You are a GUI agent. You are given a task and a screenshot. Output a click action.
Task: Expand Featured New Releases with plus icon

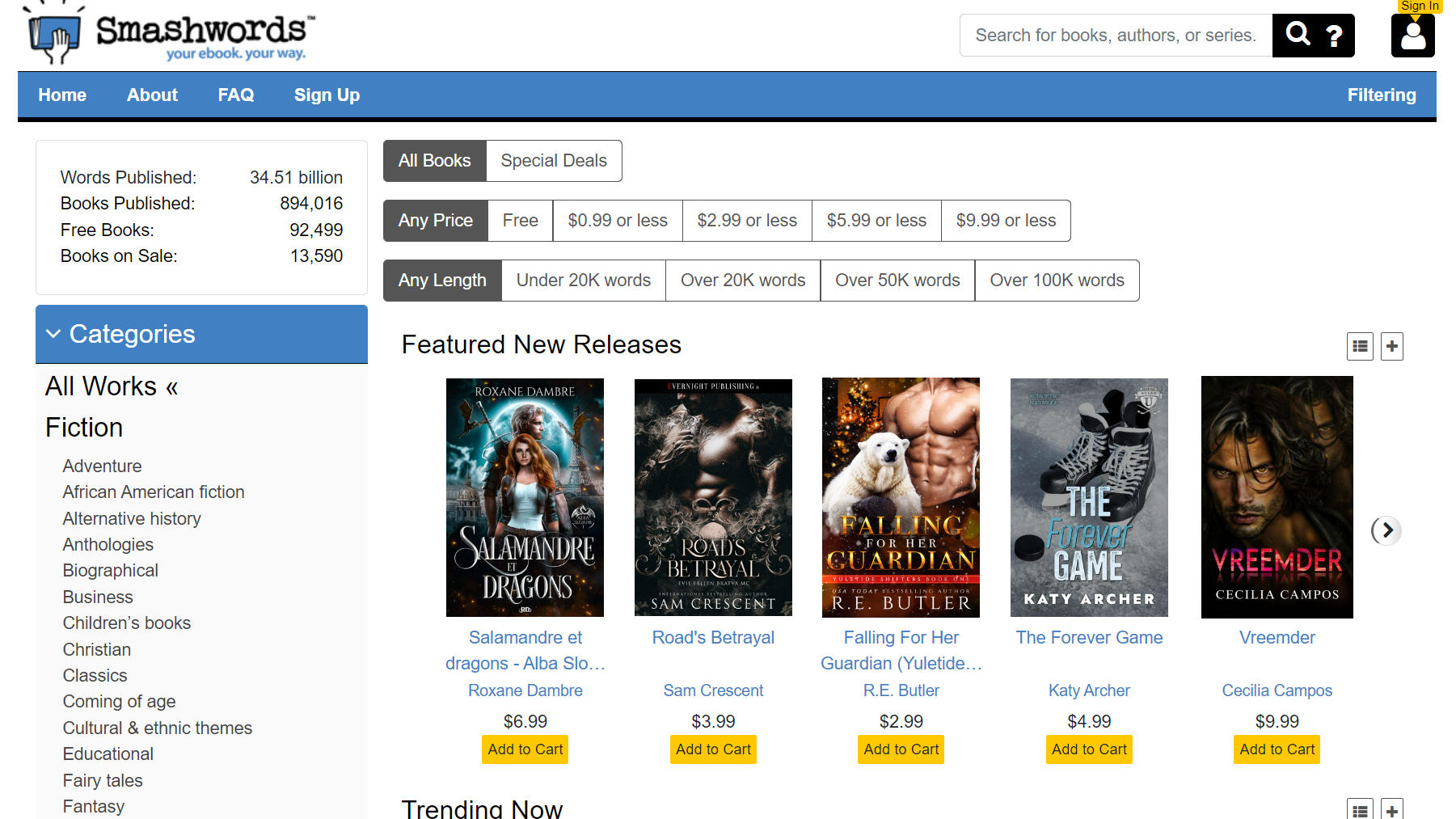1391,347
